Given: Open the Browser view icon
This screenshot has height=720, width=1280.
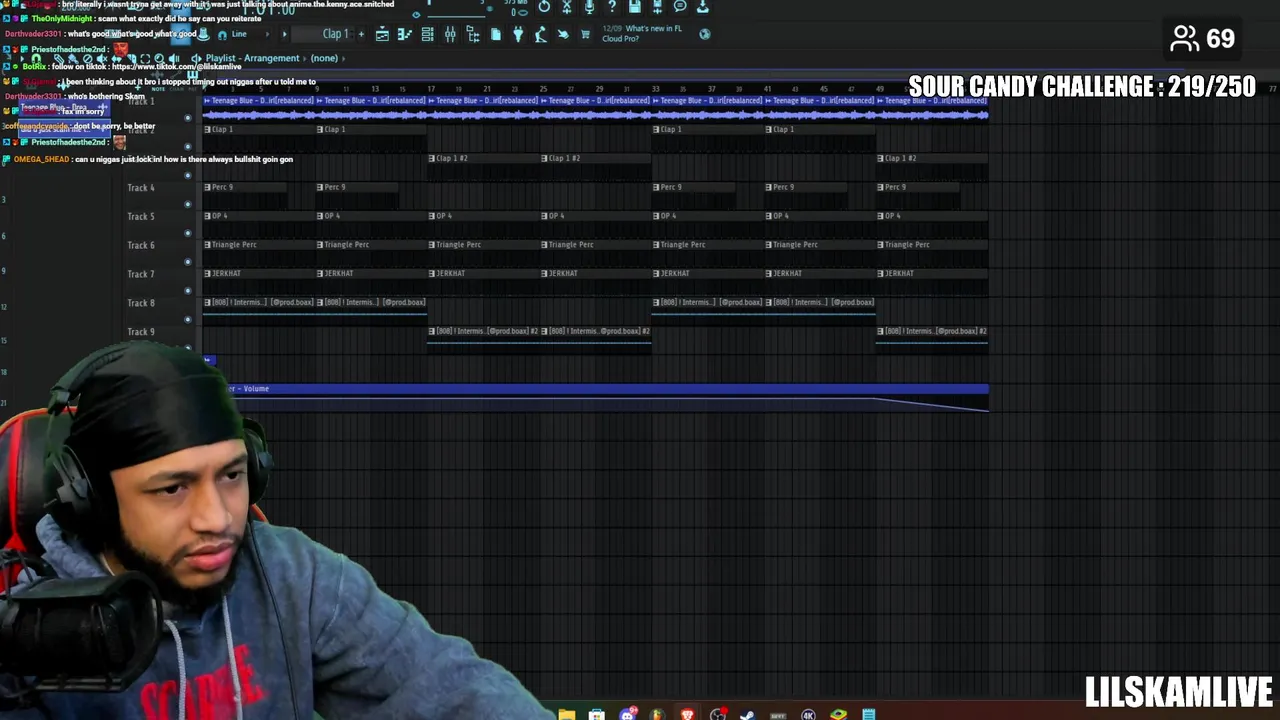Looking at the screenshot, I should click(x=472, y=34).
